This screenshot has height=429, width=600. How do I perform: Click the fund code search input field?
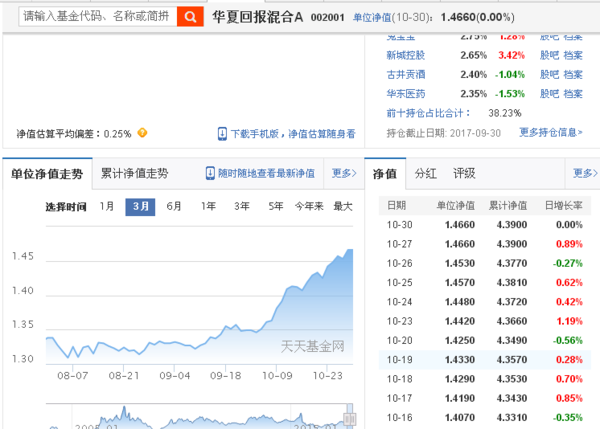coord(98,16)
